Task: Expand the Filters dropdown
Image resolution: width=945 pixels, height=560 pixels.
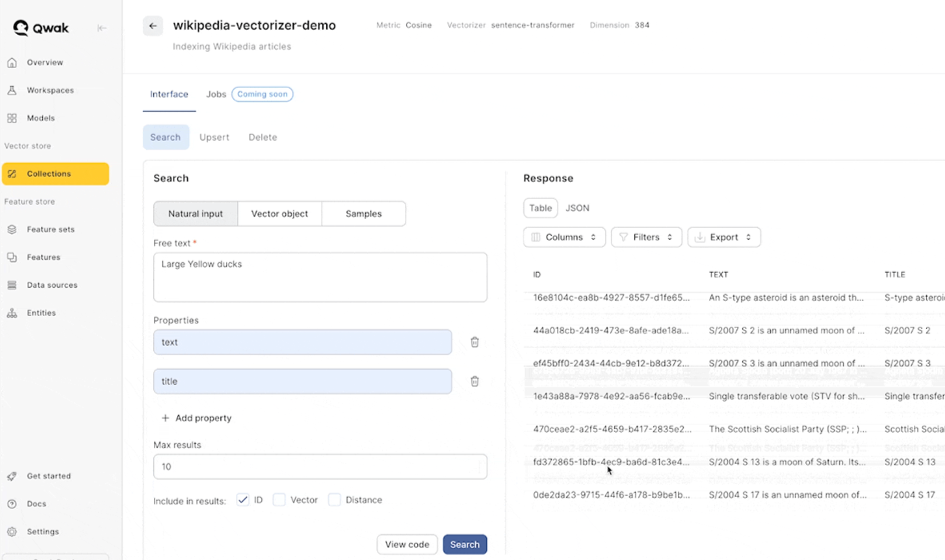Action: pos(646,237)
